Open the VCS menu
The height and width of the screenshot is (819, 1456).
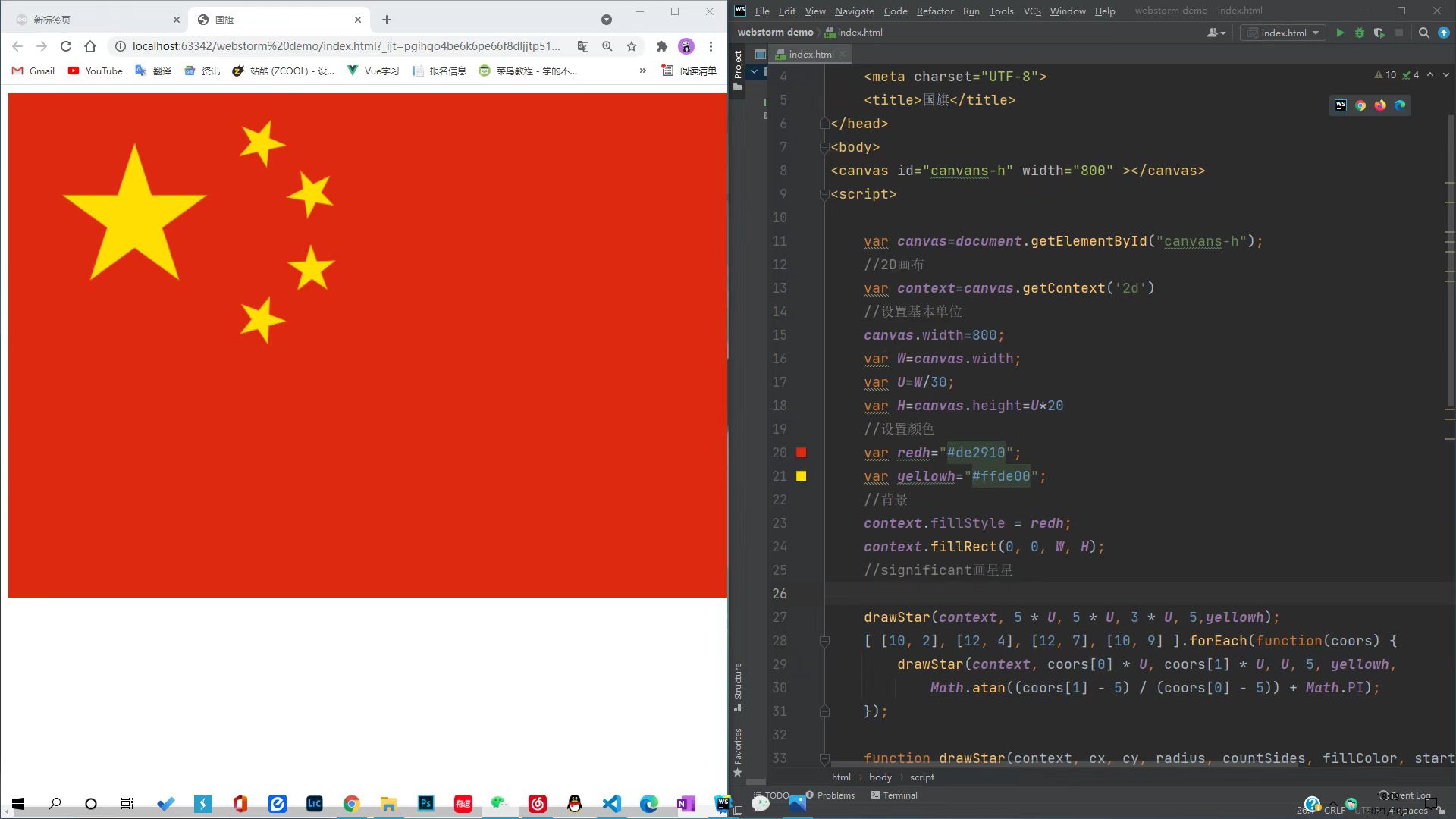(x=1032, y=11)
